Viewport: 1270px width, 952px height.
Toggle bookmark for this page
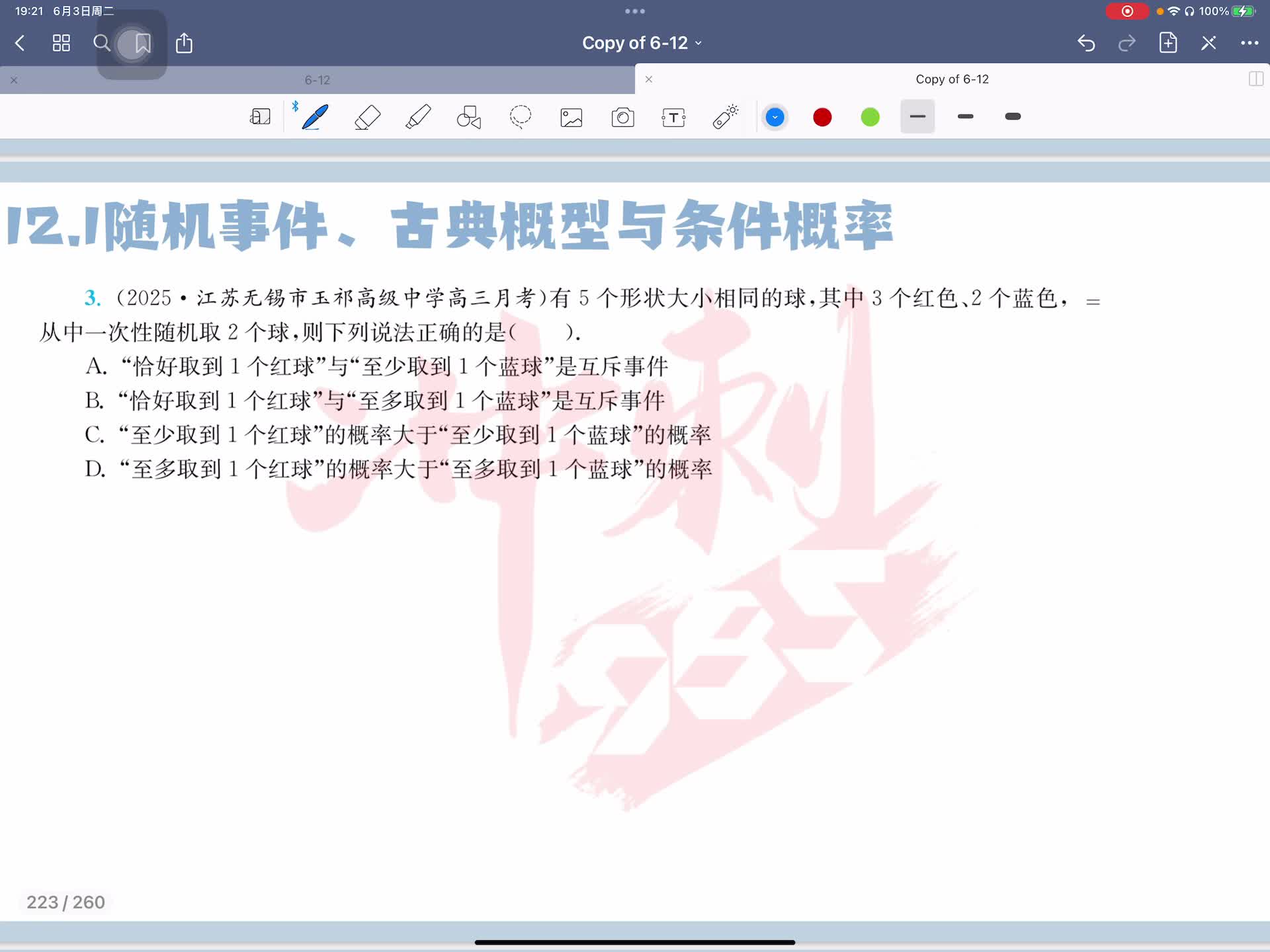[x=143, y=44]
